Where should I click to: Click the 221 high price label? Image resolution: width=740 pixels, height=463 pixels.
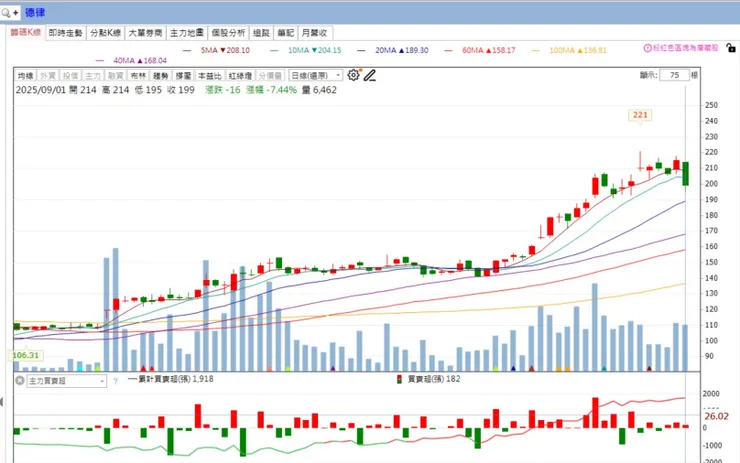640,115
